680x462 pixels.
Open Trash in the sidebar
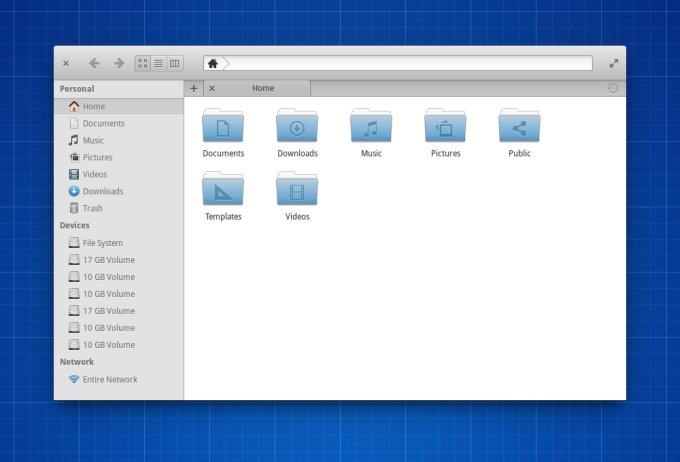click(92, 208)
